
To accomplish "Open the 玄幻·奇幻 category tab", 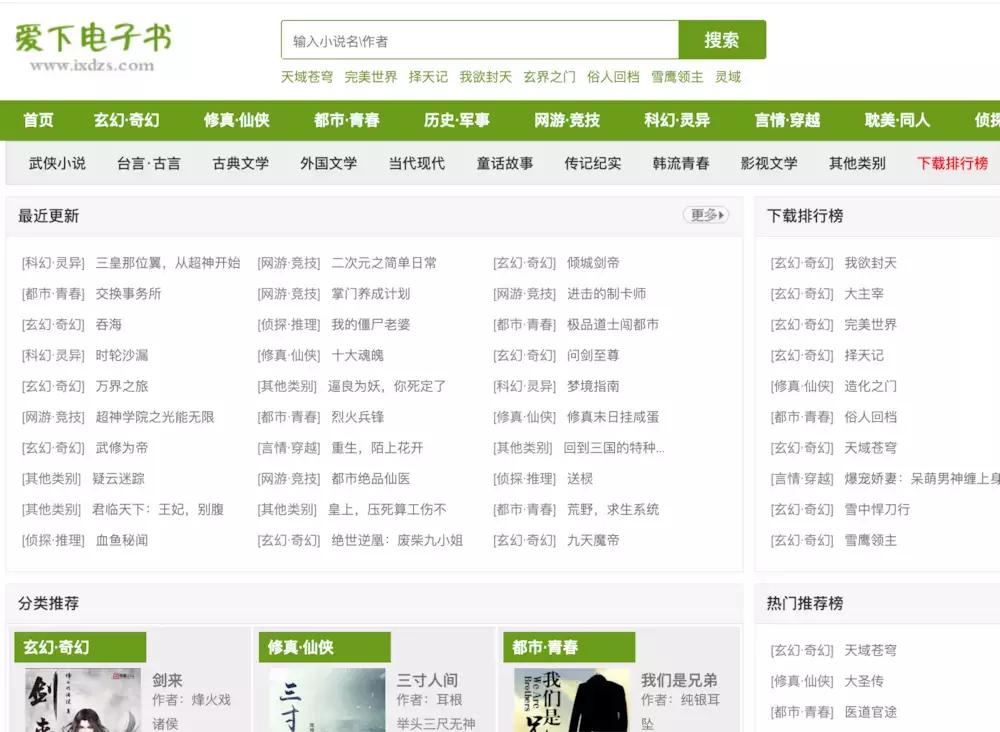I will click(126, 119).
